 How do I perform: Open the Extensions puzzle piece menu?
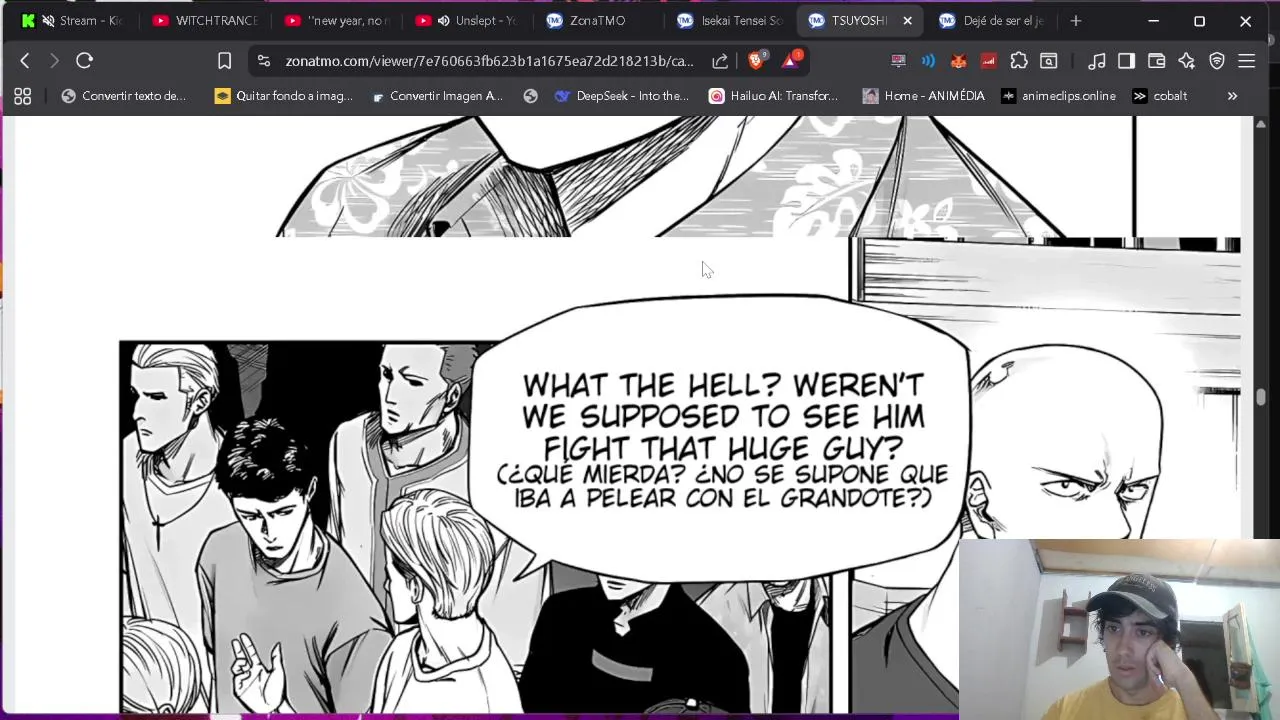(x=1019, y=61)
